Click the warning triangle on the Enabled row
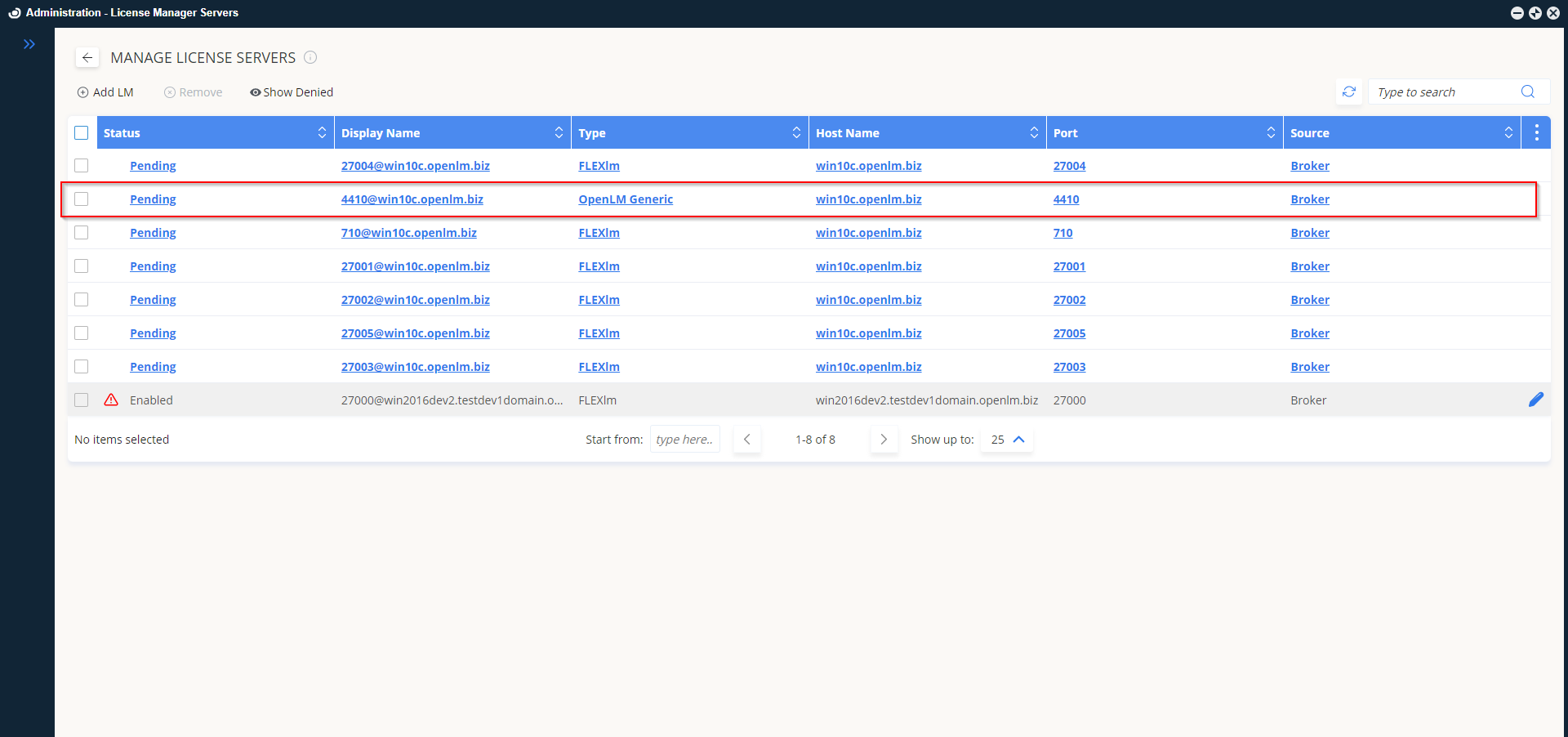Image resolution: width=1568 pixels, height=737 pixels. (110, 400)
